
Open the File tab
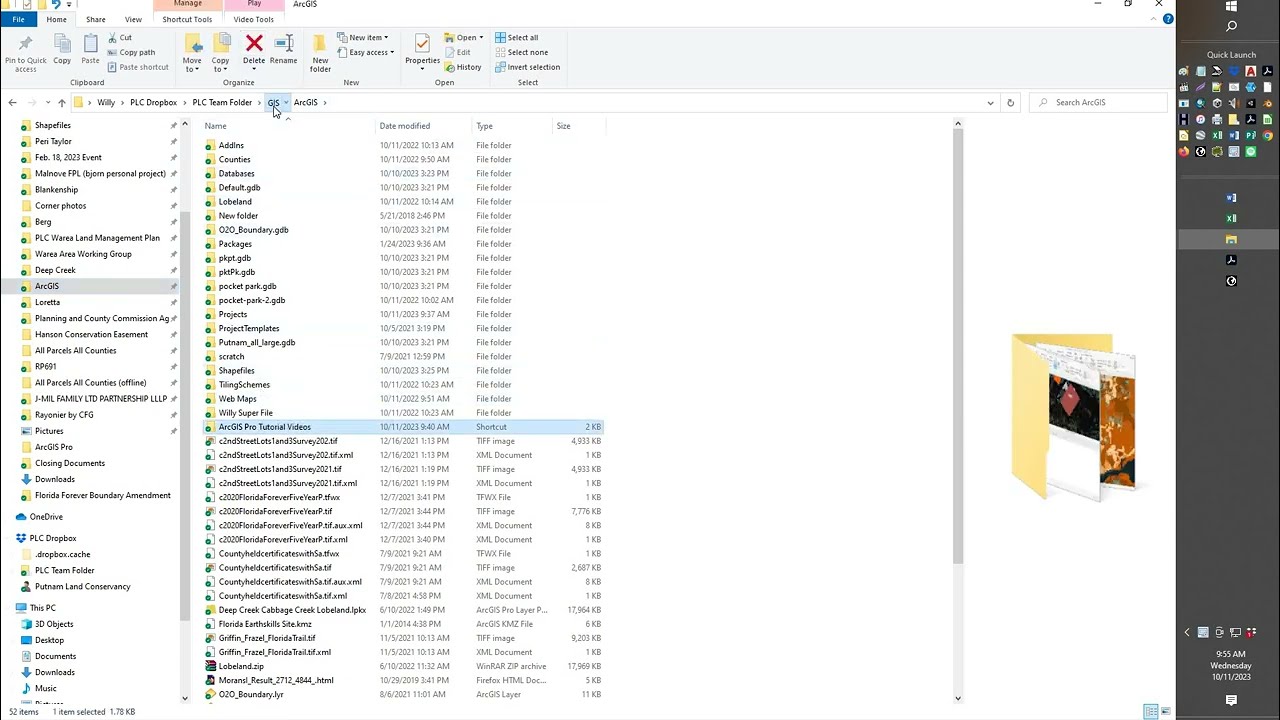[19, 19]
